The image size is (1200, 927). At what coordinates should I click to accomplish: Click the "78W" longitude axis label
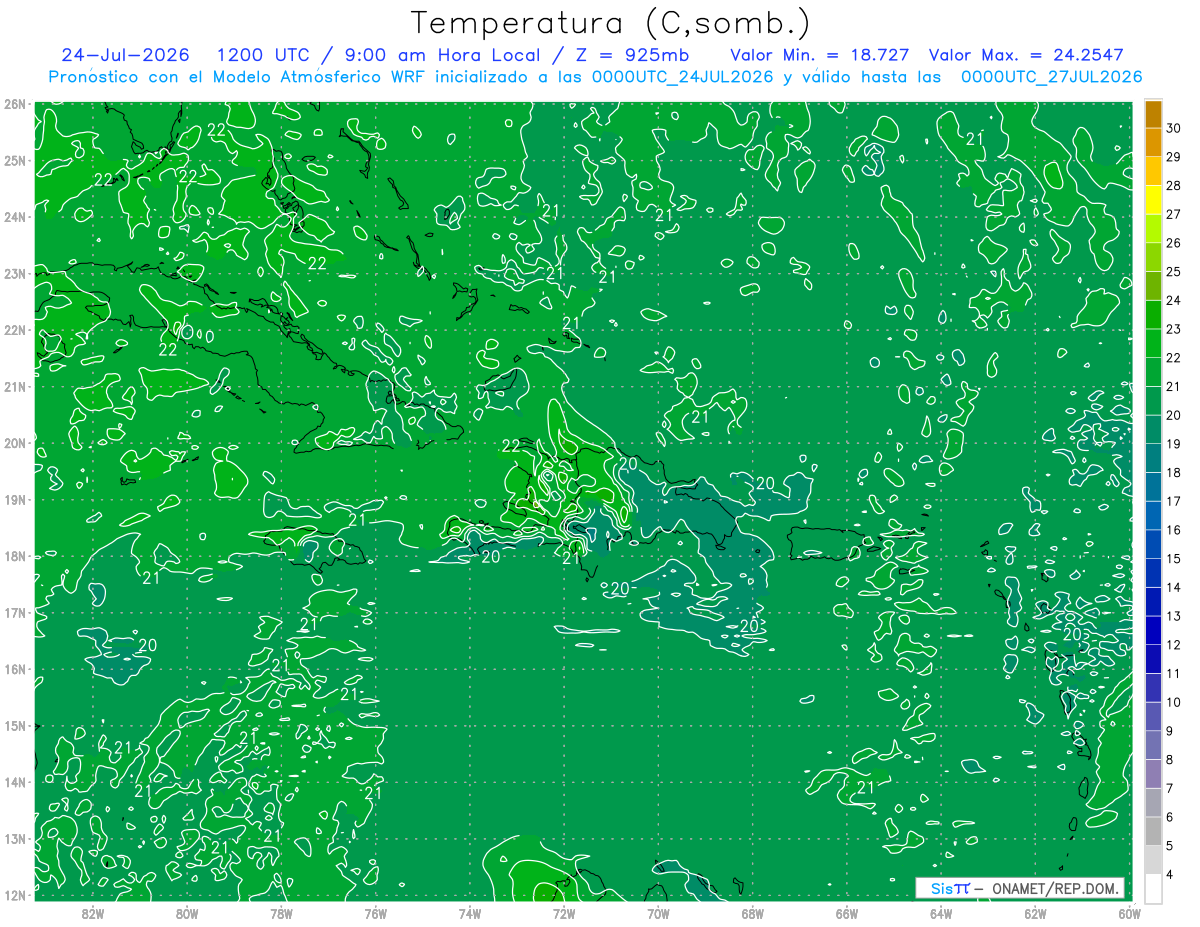point(281,913)
